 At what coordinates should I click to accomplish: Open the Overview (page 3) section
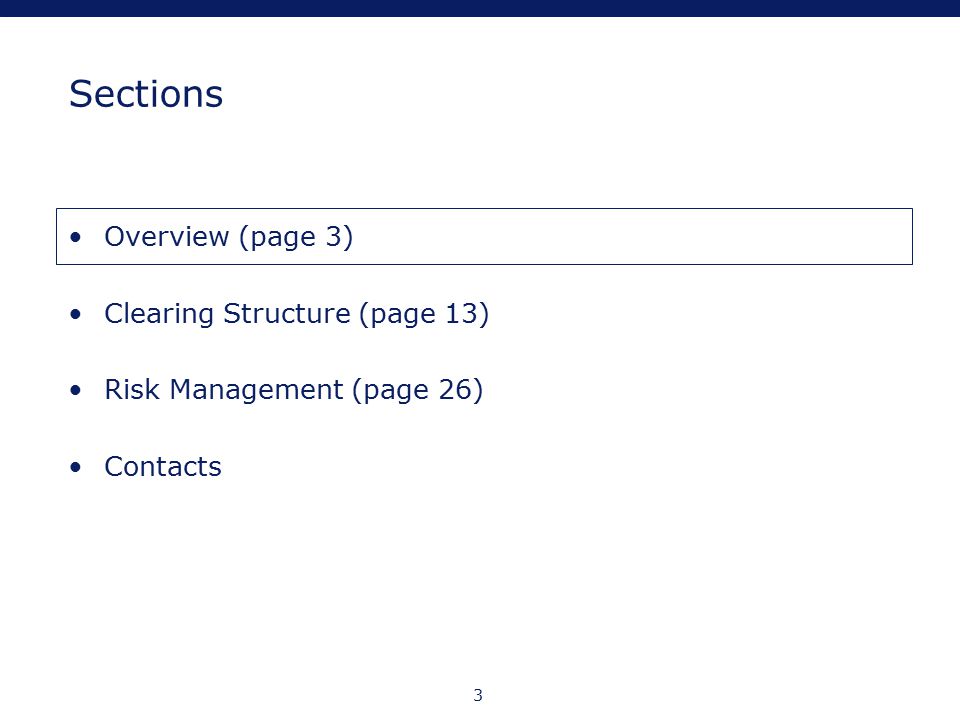point(228,237)
